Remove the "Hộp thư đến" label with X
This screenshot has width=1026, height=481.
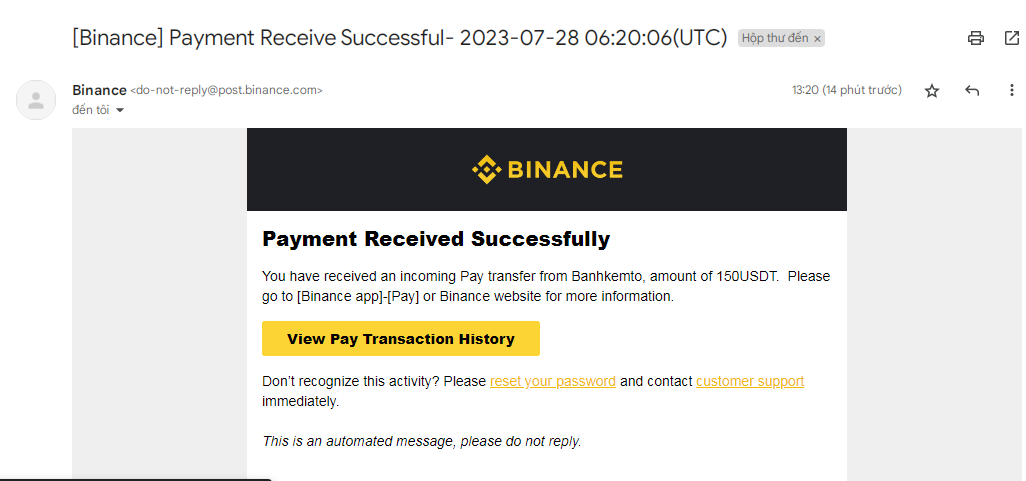tap(817, 39)
